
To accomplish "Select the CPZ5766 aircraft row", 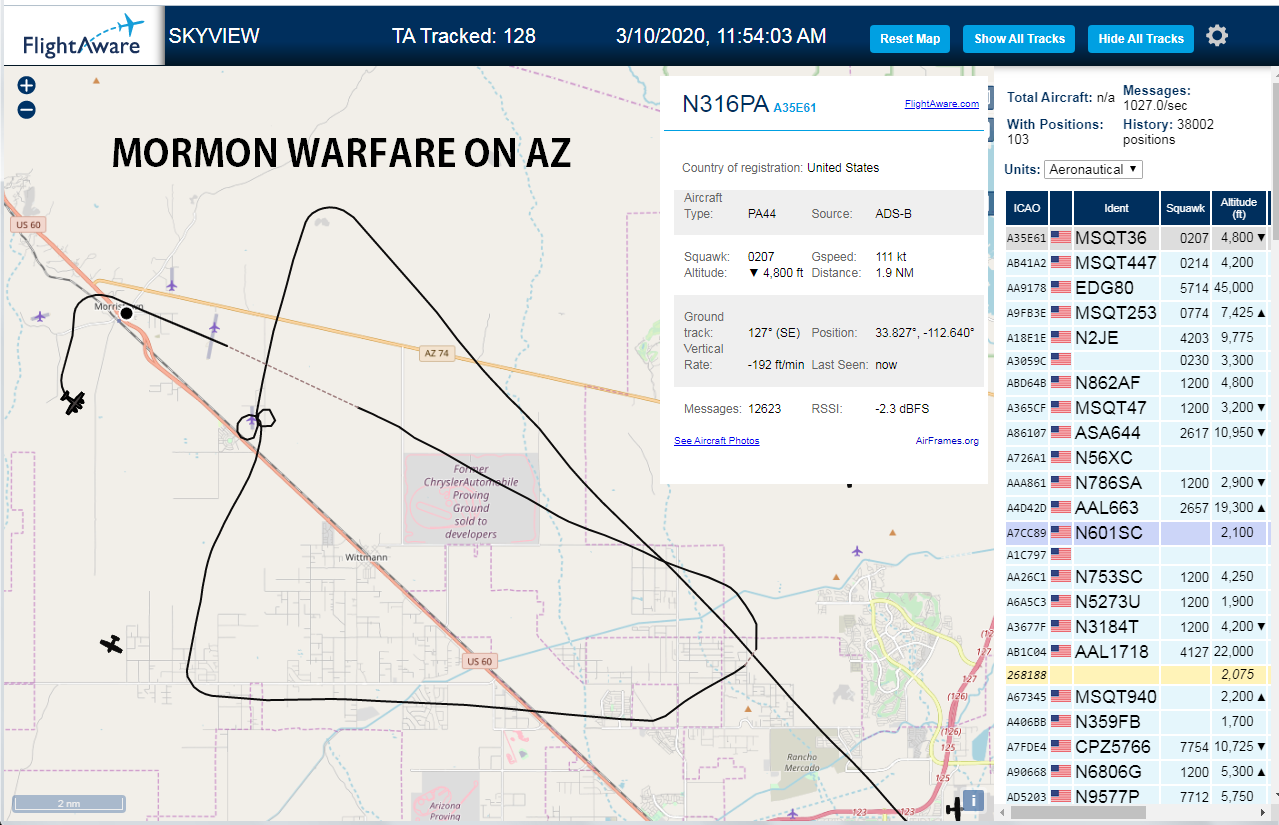I will tap(1137, 746).
